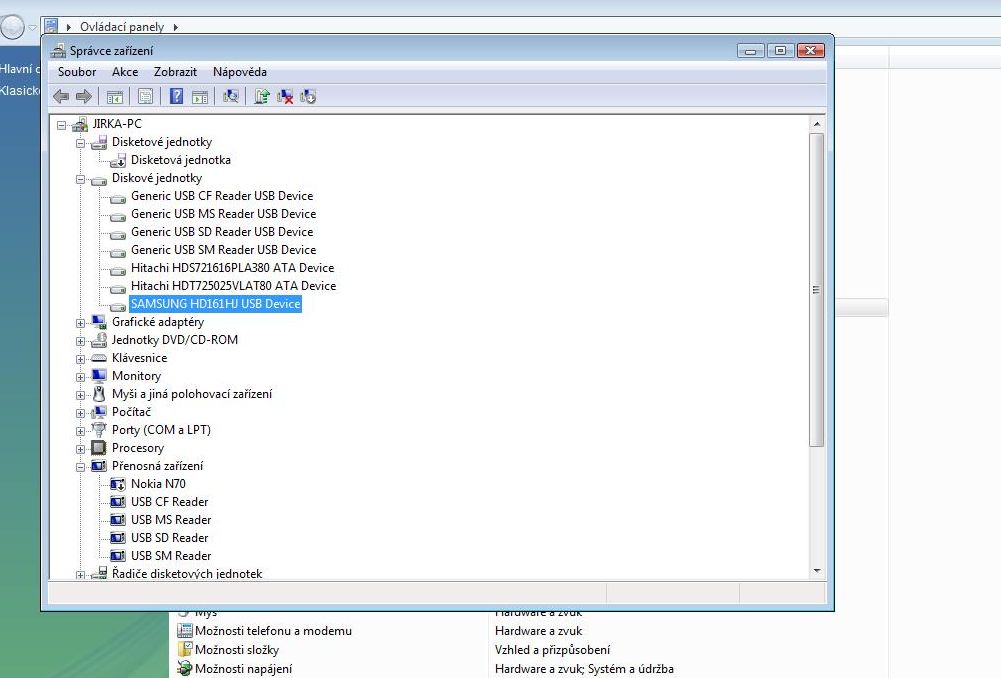
Task: Click the Forward arrow in Device Manager toolbar
Action: coord(84,96)
